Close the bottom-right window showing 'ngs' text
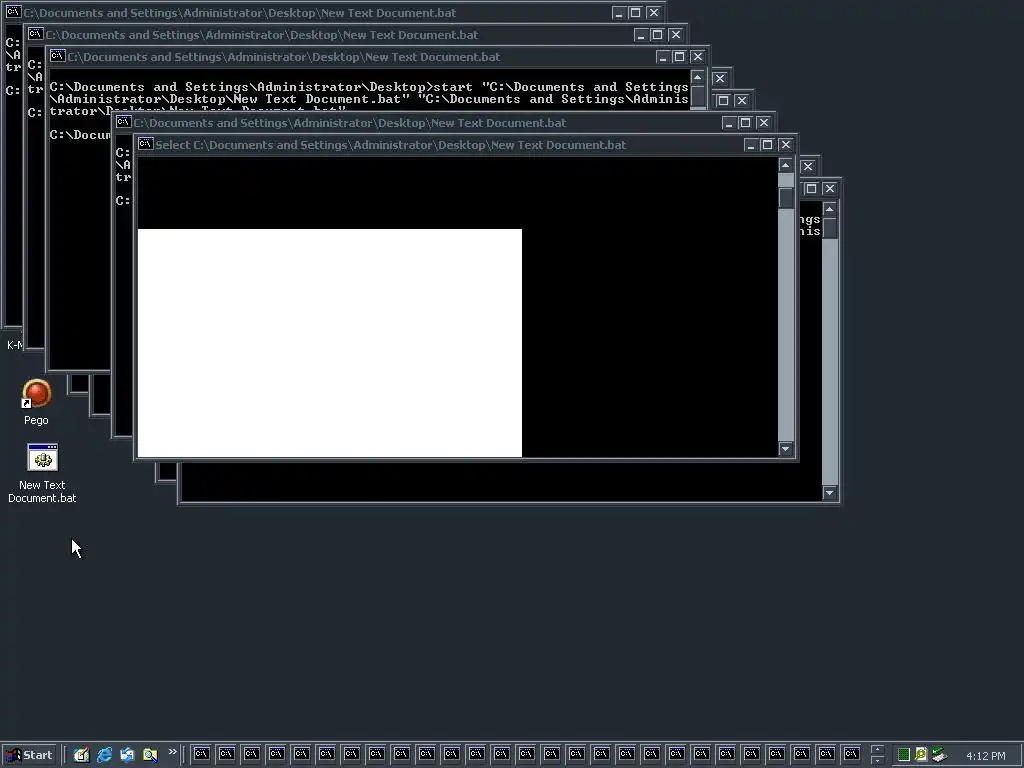The height and width of the screenshot is (768, 1024). (x=829, y=189)
